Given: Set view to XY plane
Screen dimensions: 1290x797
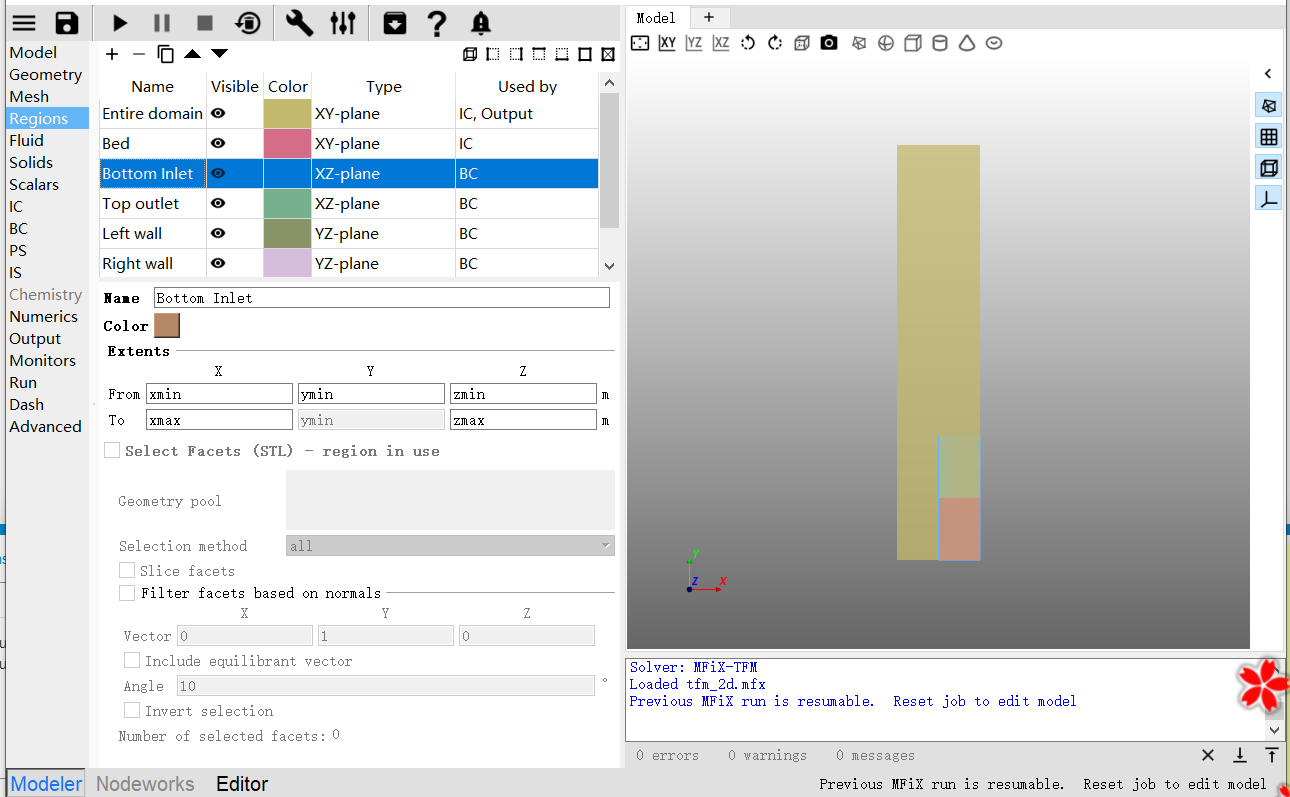Looking at the screenshot, I should click(667, 43).
